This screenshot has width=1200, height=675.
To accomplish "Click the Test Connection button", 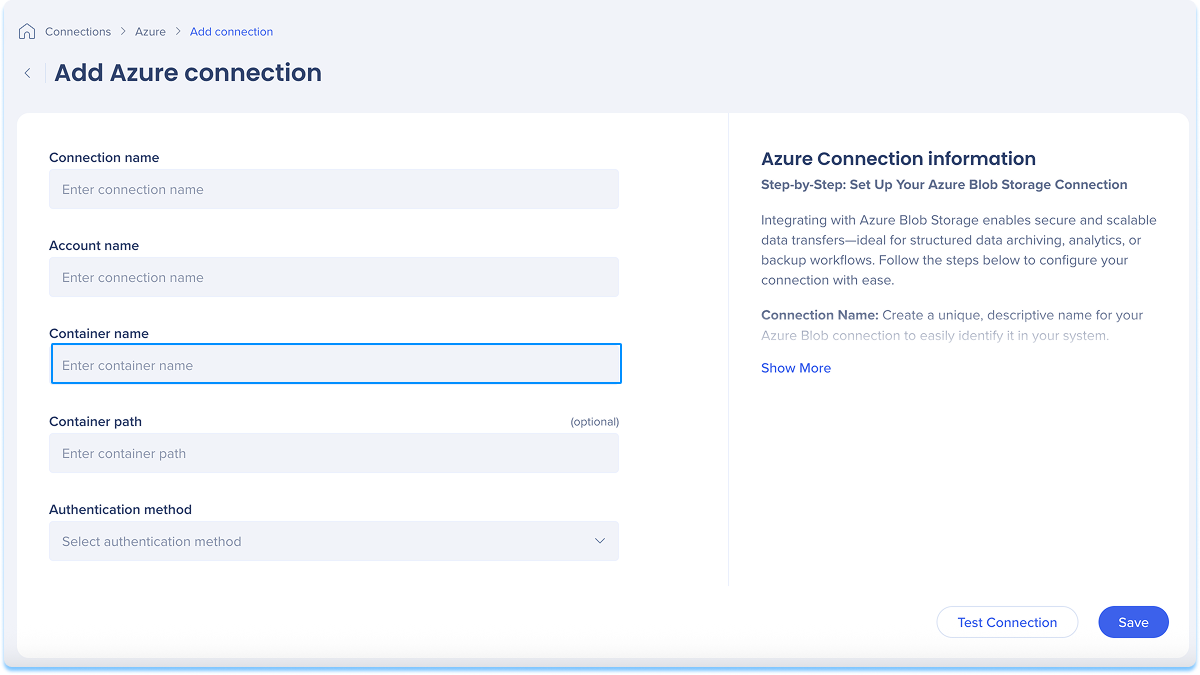I will pyautogui.click(x=1007, y=622).
